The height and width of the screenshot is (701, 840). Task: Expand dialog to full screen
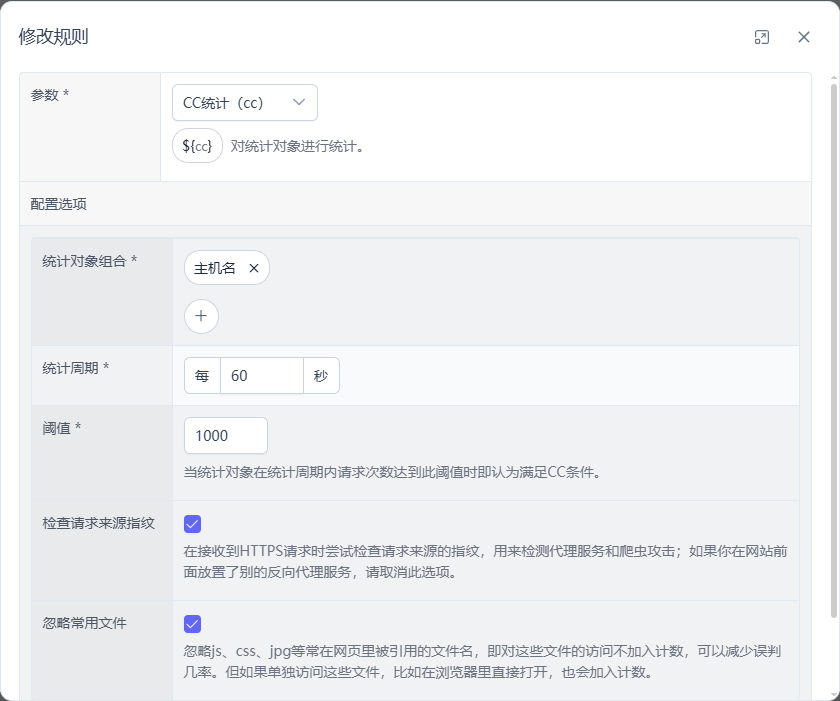pyautogui.click(x=762, y=37)
